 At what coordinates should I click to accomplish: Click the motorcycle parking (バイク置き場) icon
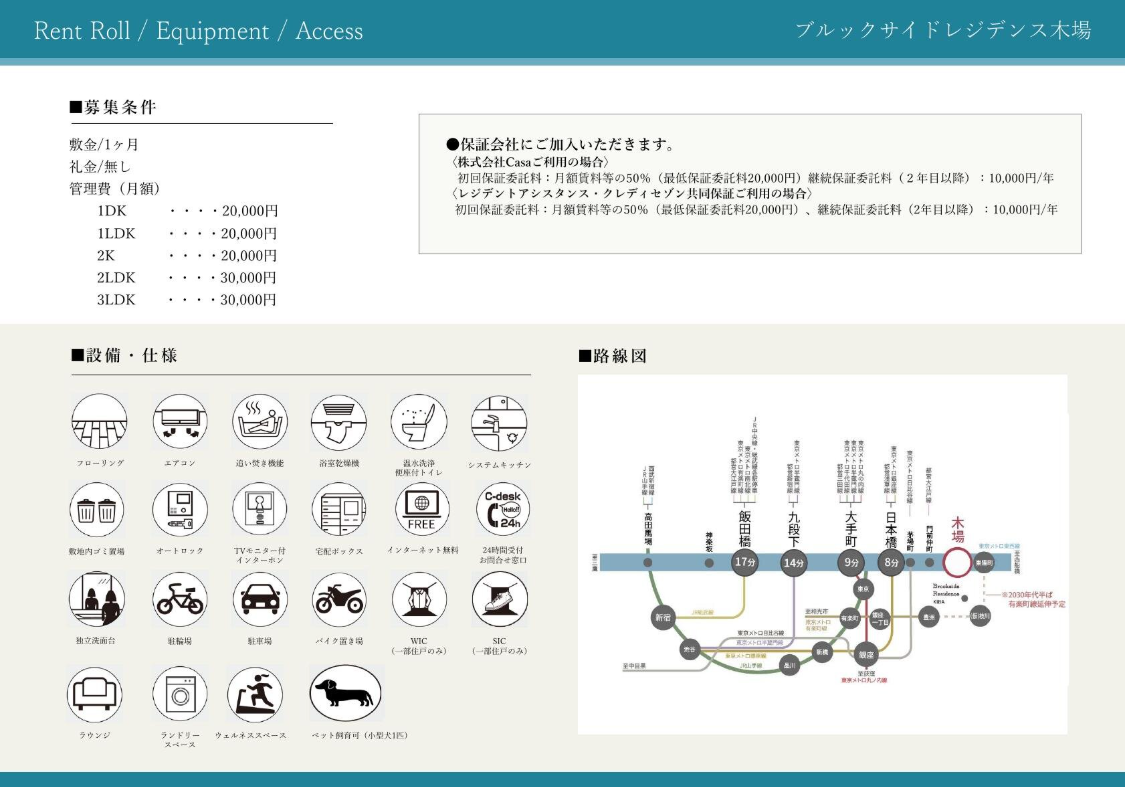tap(339, 599)
